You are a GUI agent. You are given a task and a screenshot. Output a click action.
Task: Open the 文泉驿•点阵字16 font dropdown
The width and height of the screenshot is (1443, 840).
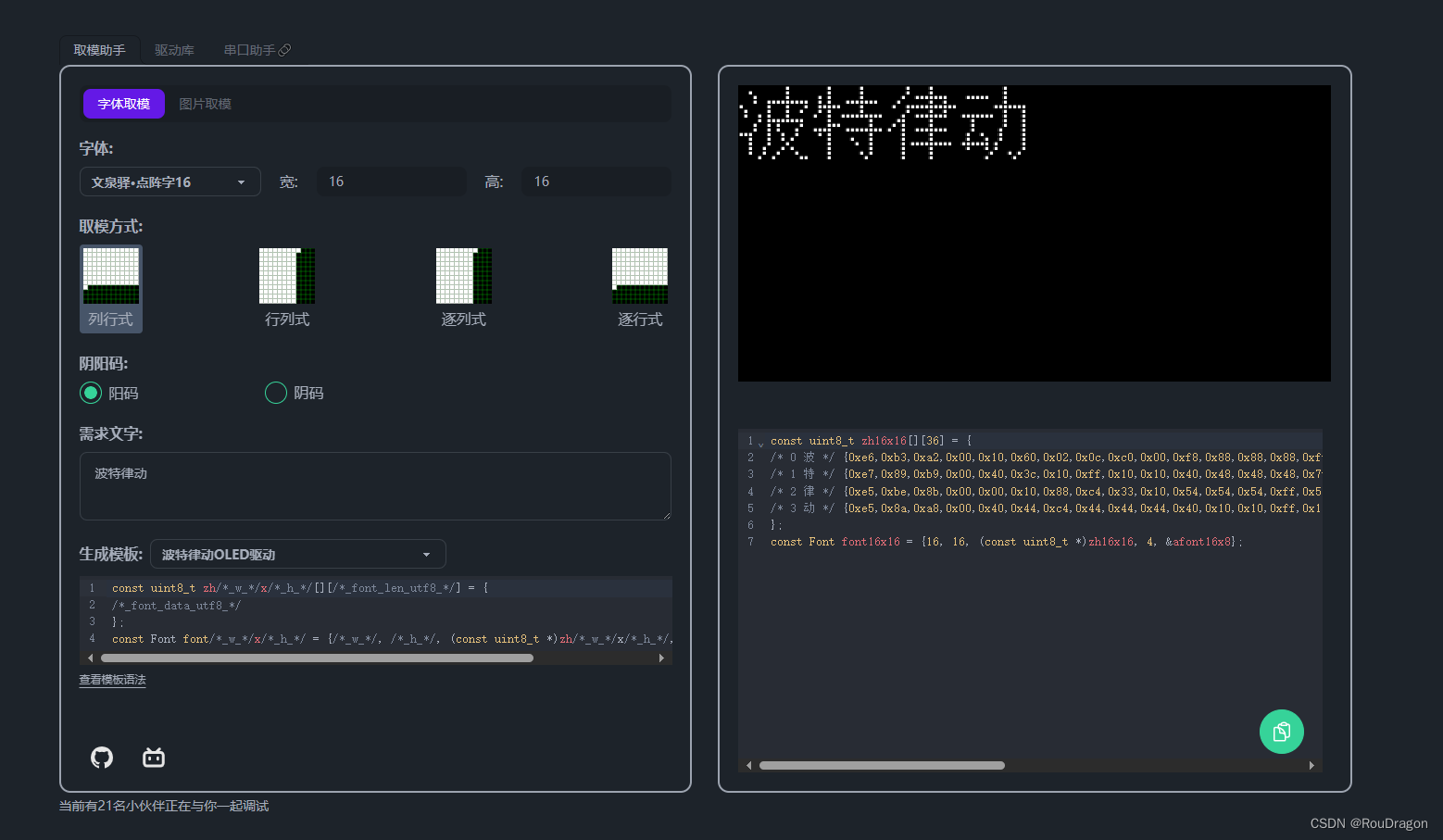(x=170, y=182)
